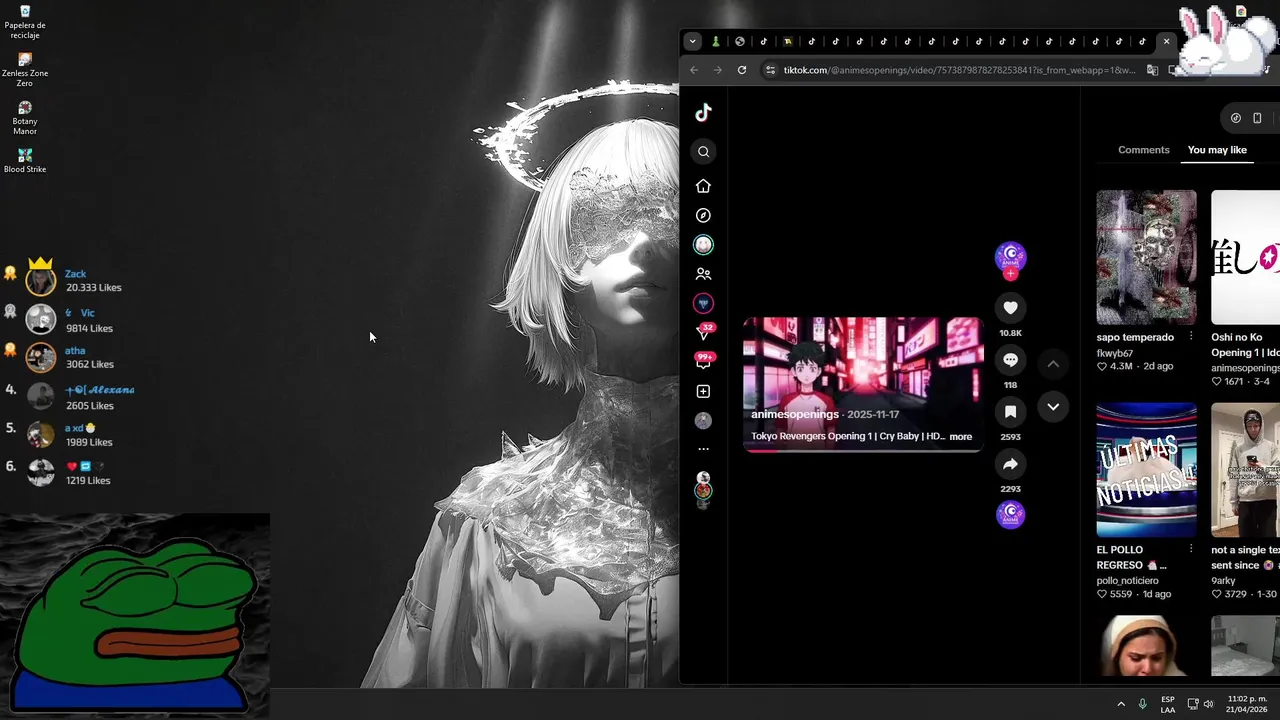Open options dots next to sapo temperado
This screenshot has height=720, width=1280.
[1190, 337]
